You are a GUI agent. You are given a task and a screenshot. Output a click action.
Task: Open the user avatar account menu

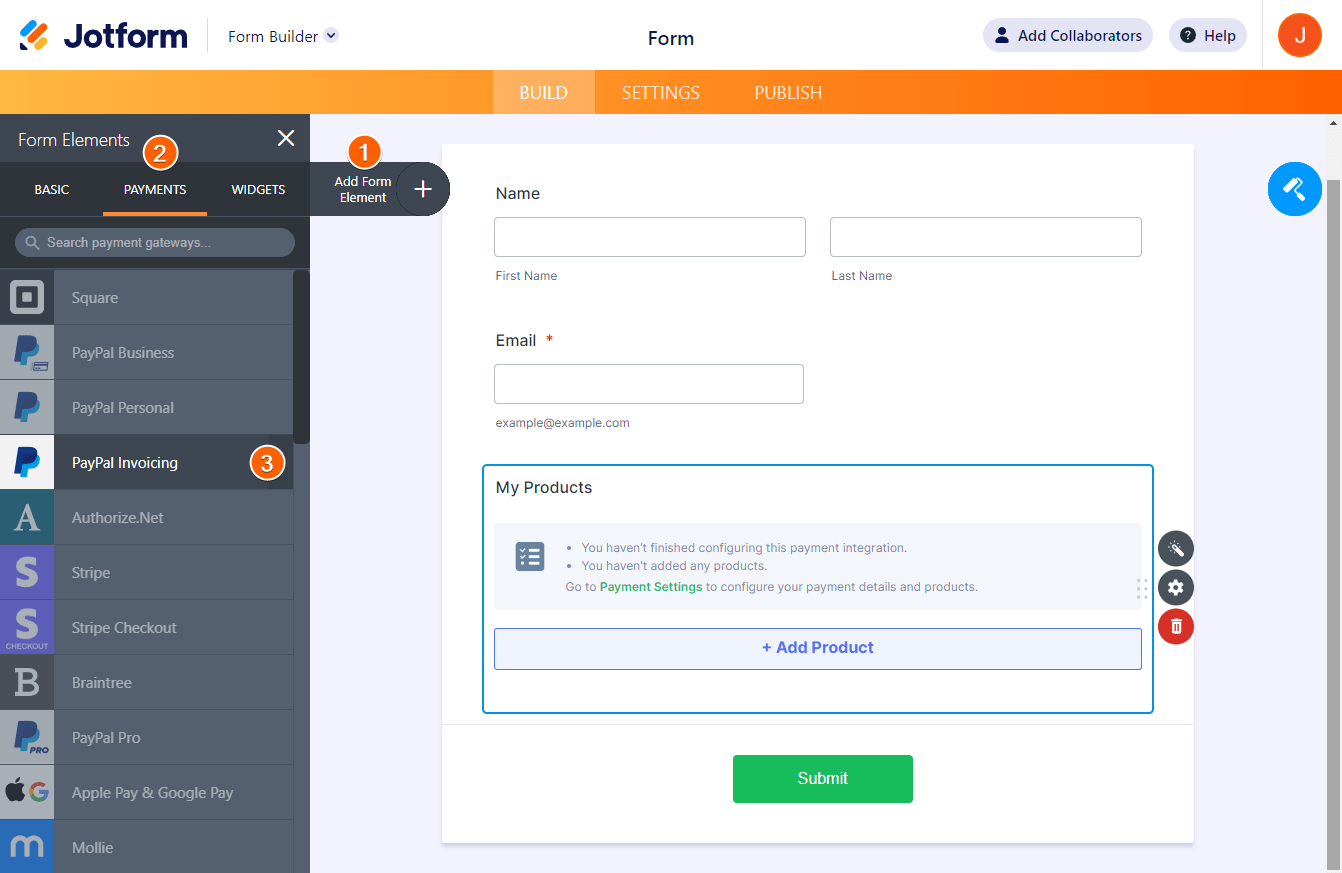pos(1300,35)
